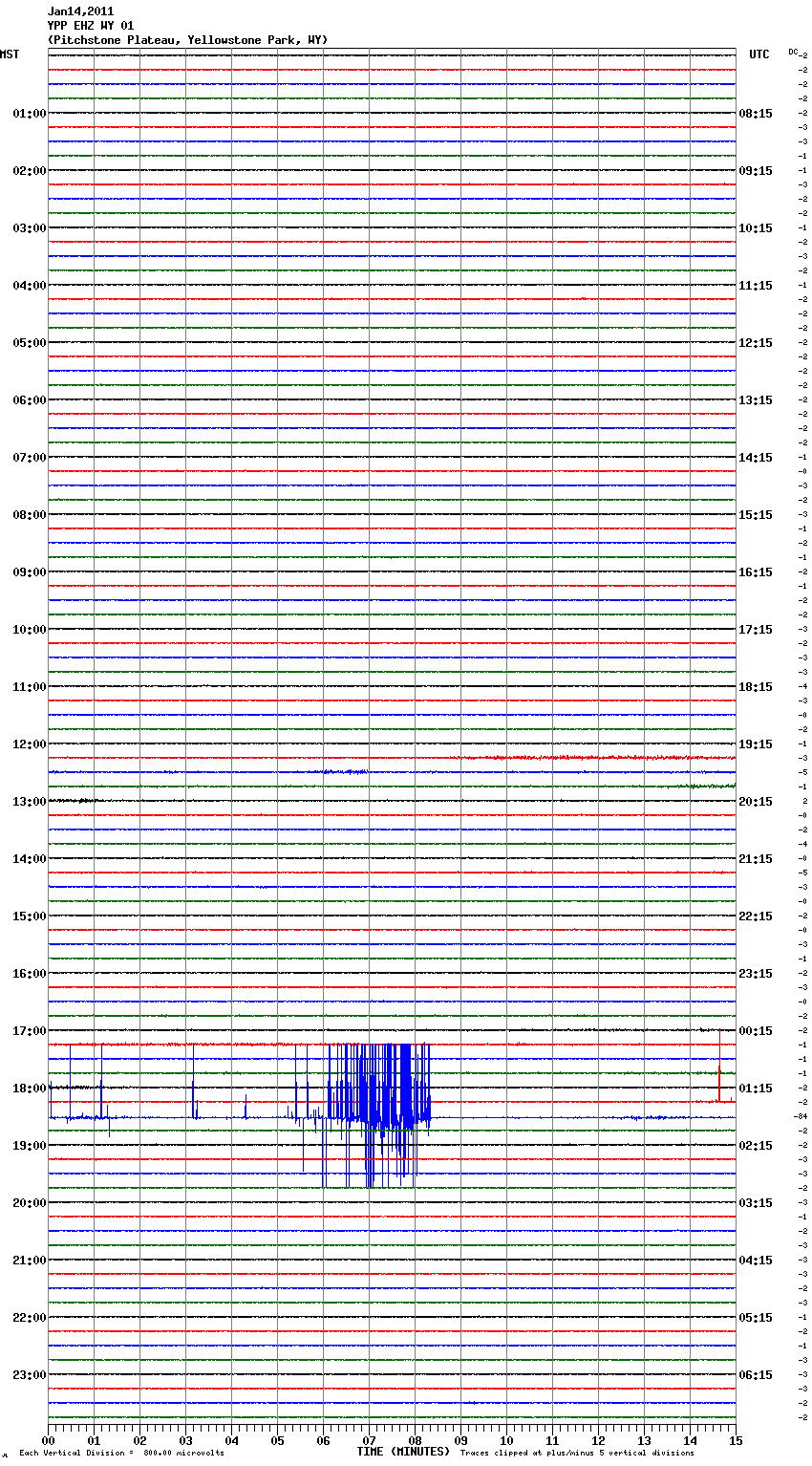Click minute 05 on the bottom axis
Image resolution: width=812 pixels, height=1466 pixels.
(278, 1440)
